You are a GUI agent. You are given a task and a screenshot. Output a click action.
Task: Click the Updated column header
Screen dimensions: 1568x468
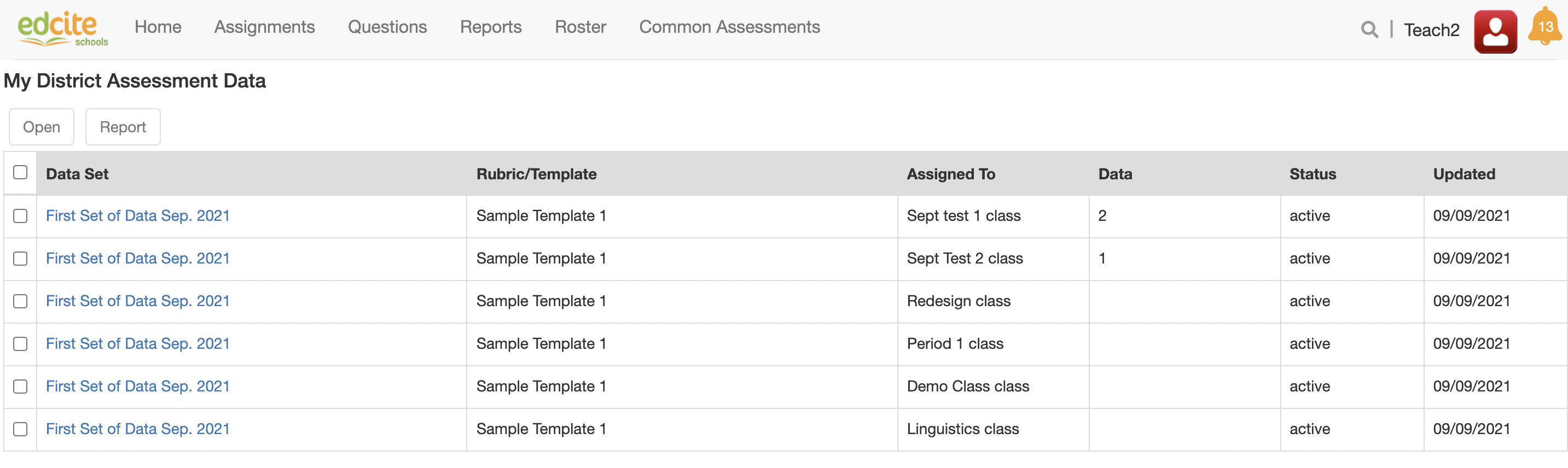1464,174
